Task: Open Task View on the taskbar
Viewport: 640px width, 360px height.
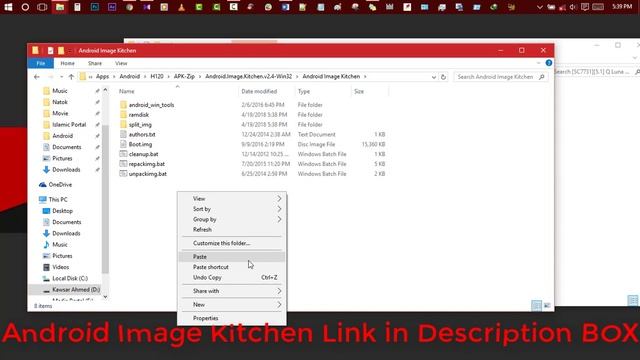Action: (42, 7)
